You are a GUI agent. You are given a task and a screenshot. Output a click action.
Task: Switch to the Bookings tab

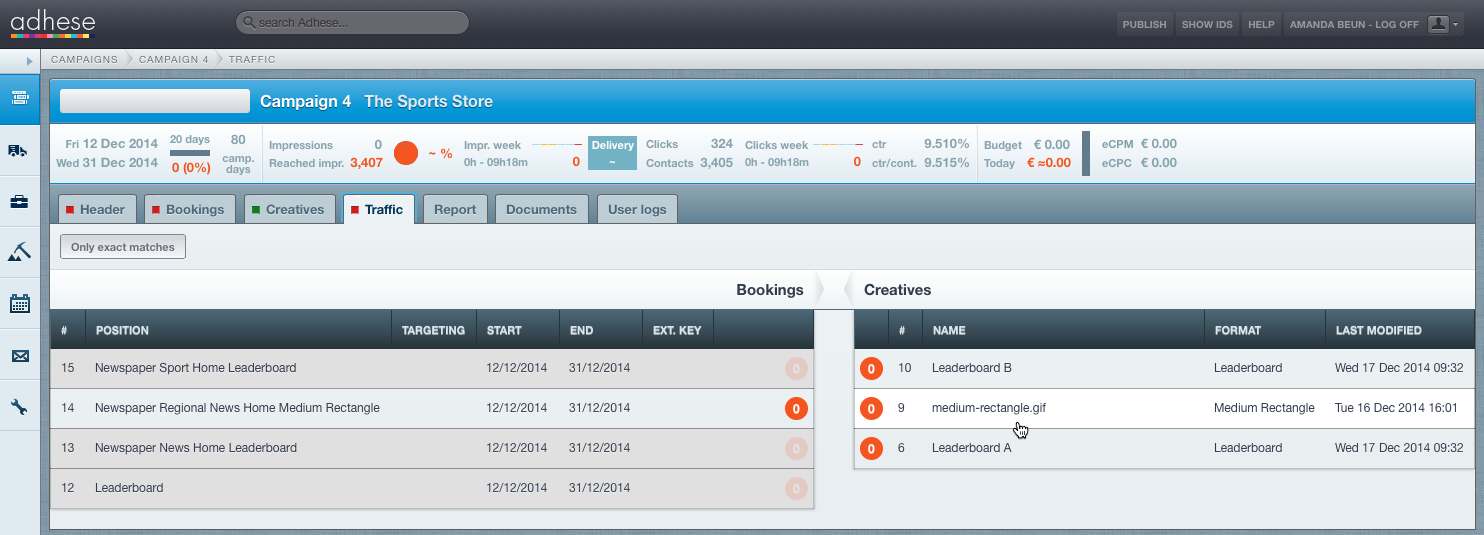click(190, 209)
